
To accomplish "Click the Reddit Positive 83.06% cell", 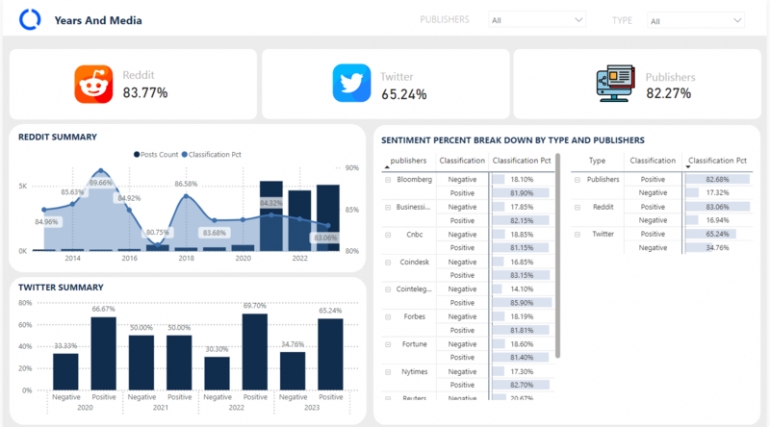I will tap(717, 207).
